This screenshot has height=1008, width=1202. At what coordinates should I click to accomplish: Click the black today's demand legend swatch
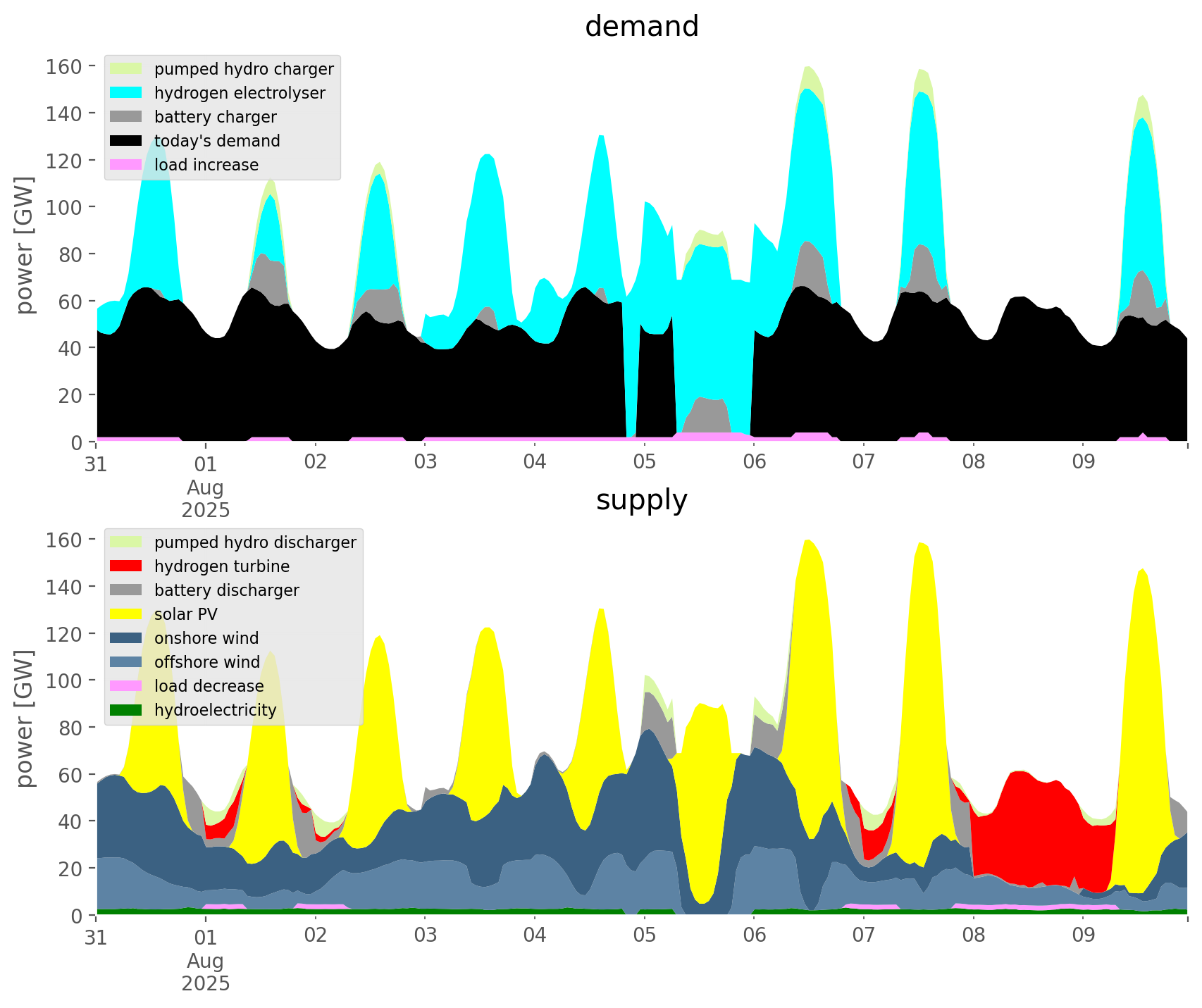[x=126, y=141]
